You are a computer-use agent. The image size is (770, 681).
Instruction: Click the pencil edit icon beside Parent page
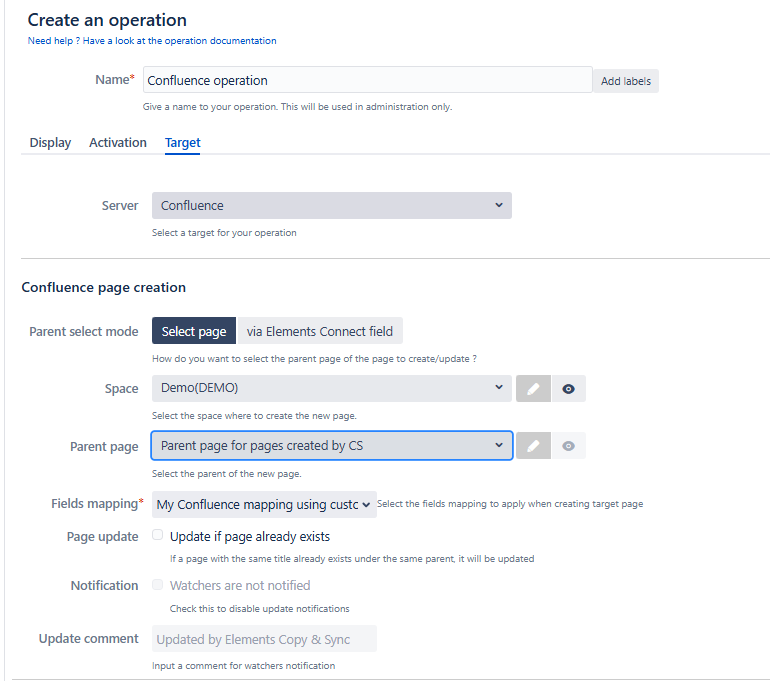coord(533,446)
